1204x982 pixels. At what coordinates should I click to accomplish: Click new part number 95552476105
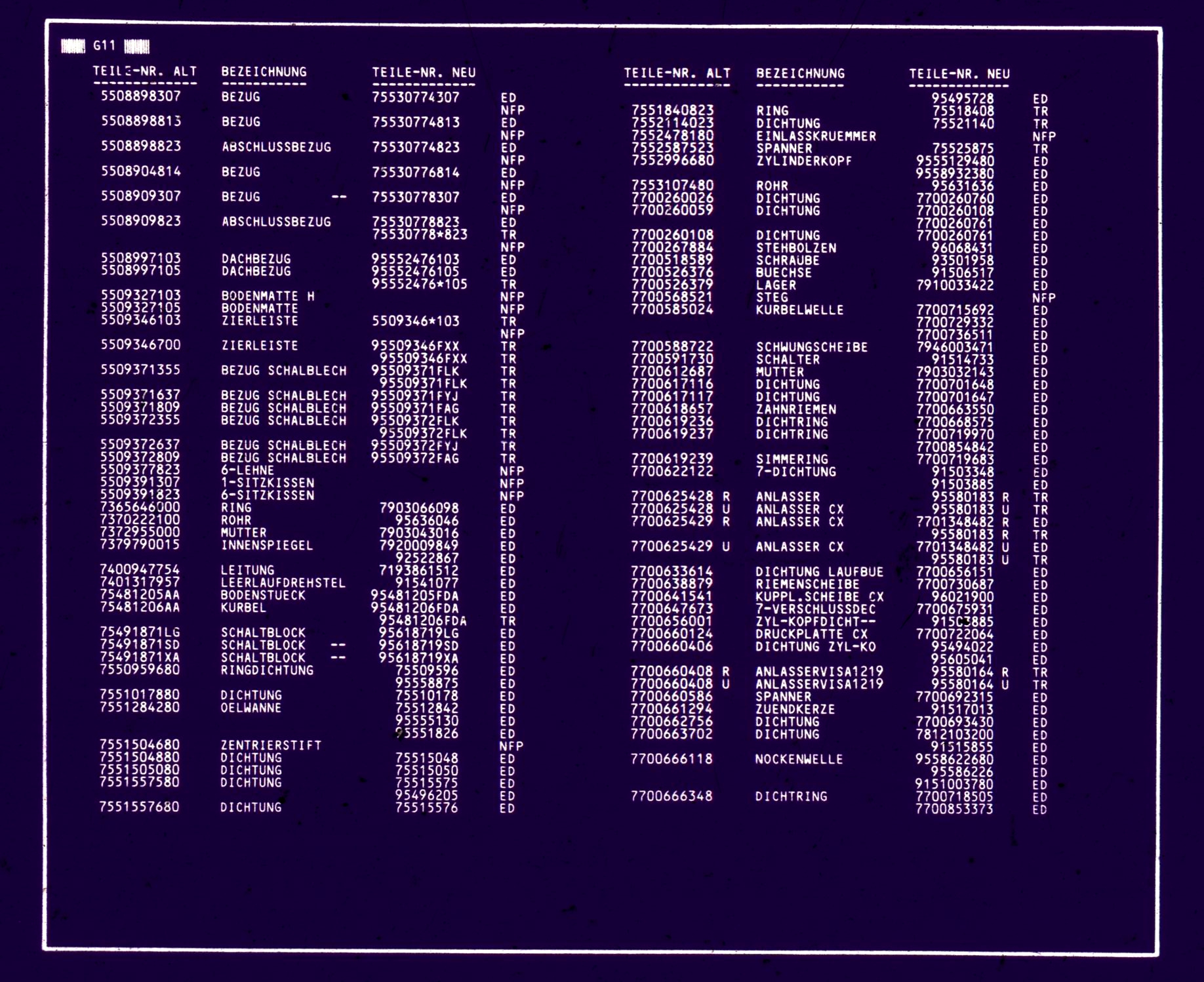[x=416, y=272]
